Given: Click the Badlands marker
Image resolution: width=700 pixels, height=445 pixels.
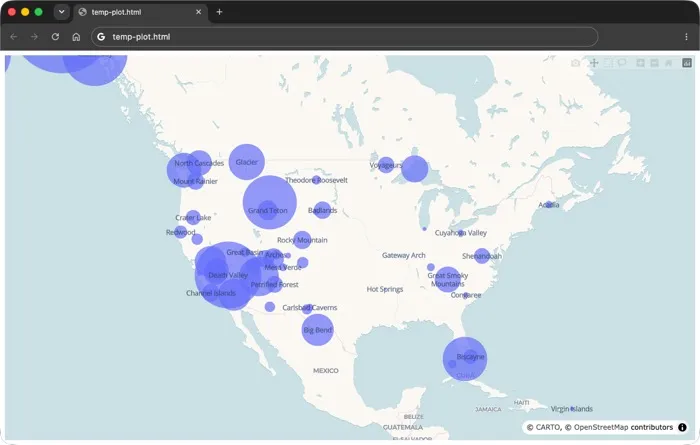Looking at the screenshot, I should (x=322, y=210).
